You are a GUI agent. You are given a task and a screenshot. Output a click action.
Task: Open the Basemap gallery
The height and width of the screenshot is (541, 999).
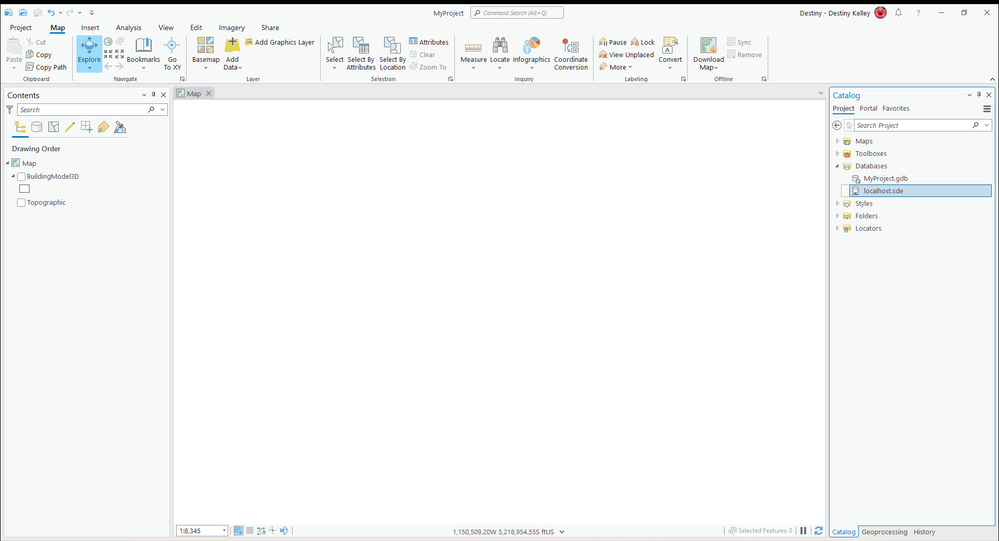coord(206,54)
